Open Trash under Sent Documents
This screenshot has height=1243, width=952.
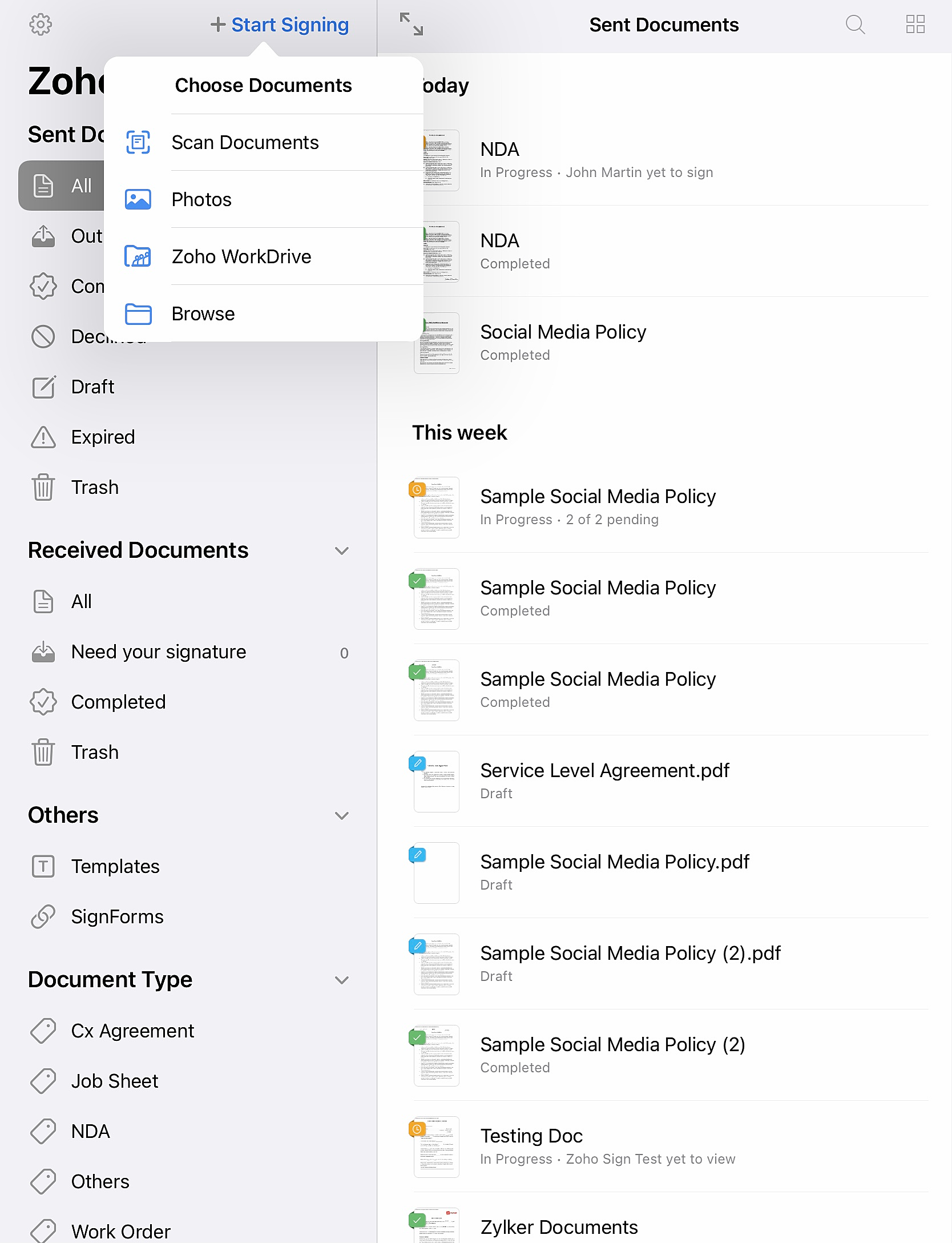pyautogui.click(x=188, y=487)
